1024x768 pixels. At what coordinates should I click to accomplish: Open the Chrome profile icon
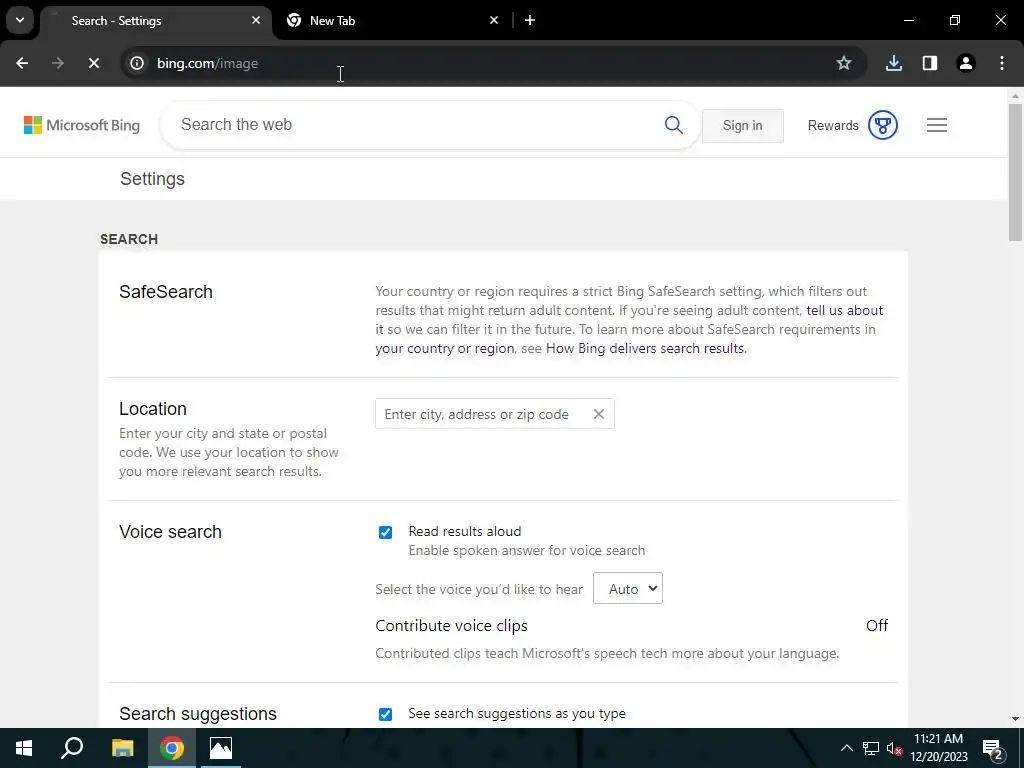[965, 63]
